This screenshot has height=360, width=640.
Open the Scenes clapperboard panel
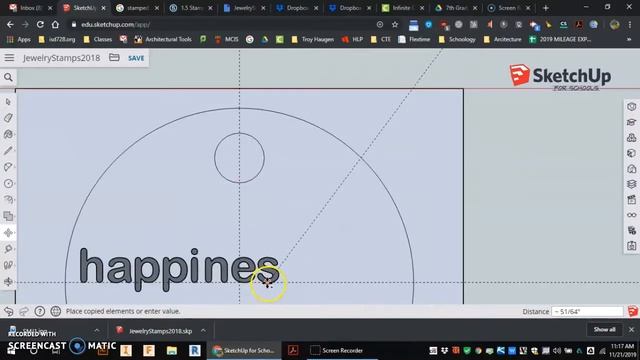click(x=631, y=200)
